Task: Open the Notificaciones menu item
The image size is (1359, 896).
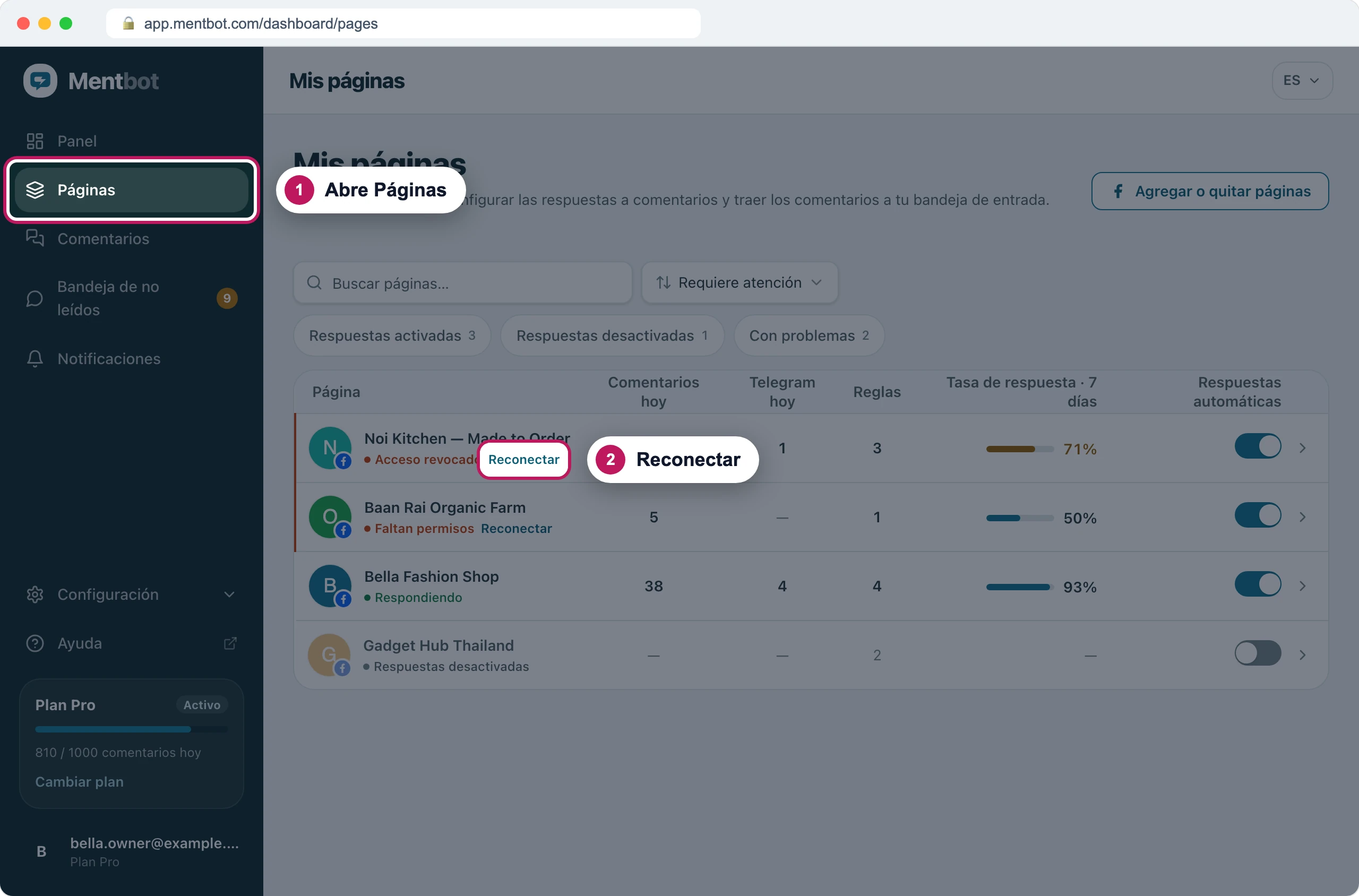Action: tap(132, 358)
